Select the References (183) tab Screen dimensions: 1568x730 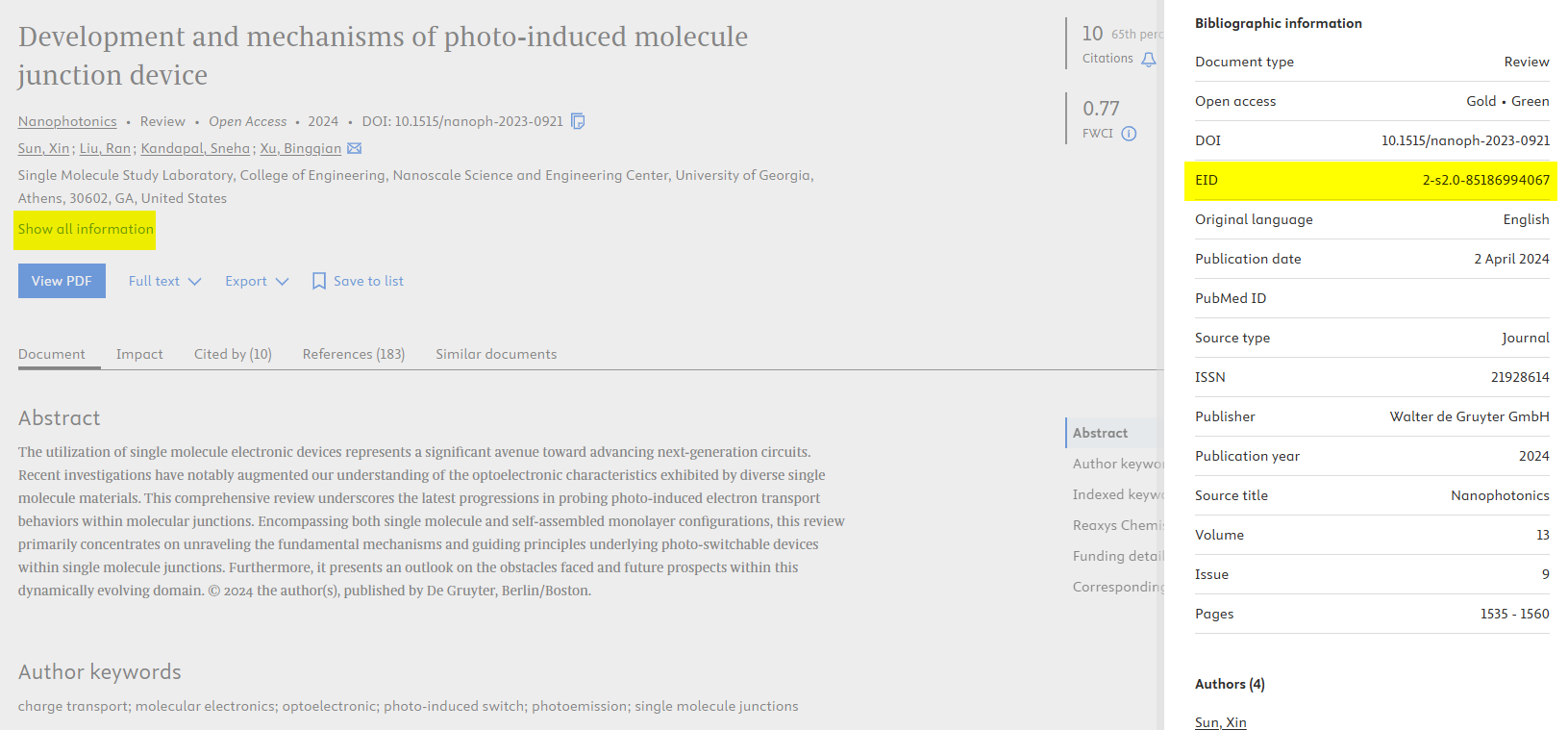[353, 354]
